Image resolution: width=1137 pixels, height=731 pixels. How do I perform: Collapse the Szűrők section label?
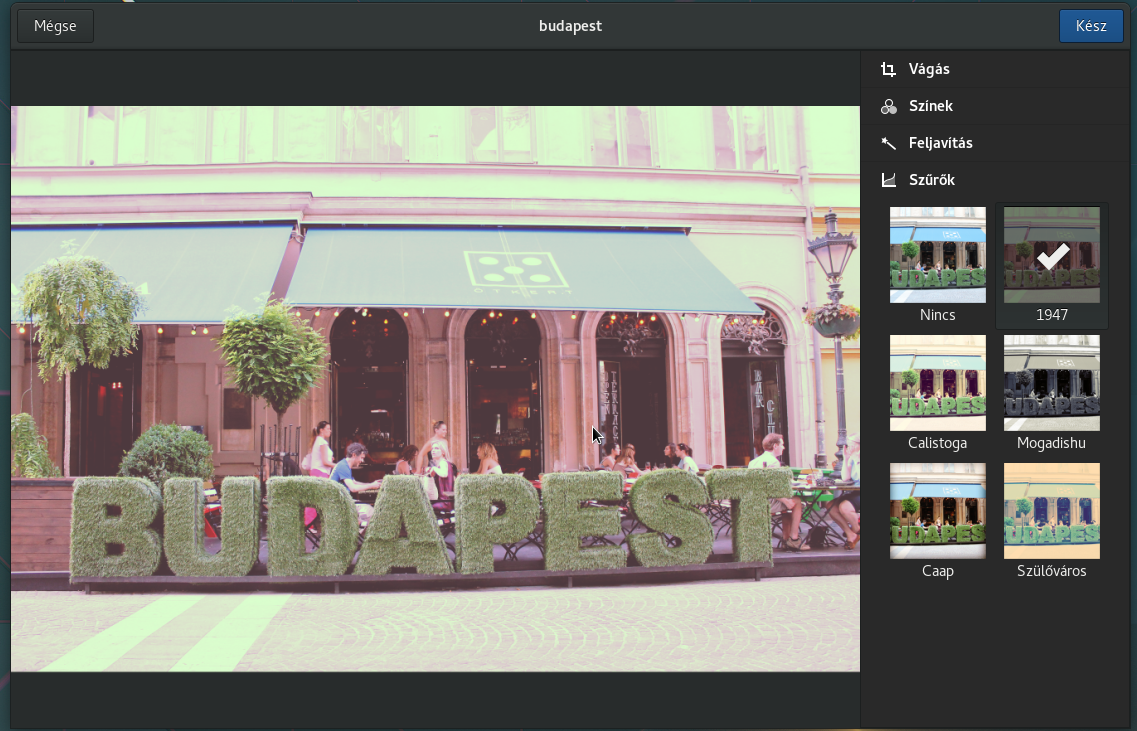click(x=931, y=180)
